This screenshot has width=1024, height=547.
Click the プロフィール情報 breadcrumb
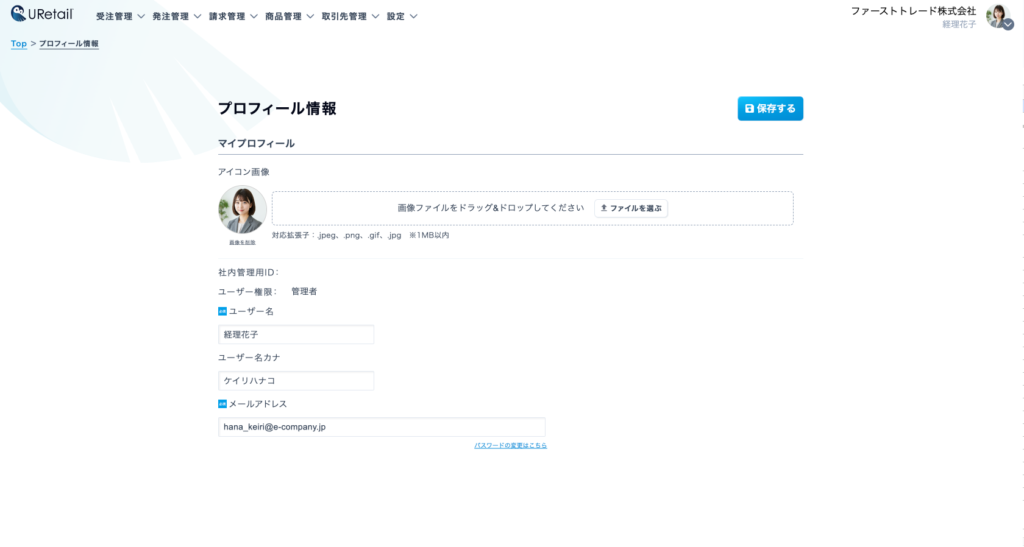click(x=69, y=44)
